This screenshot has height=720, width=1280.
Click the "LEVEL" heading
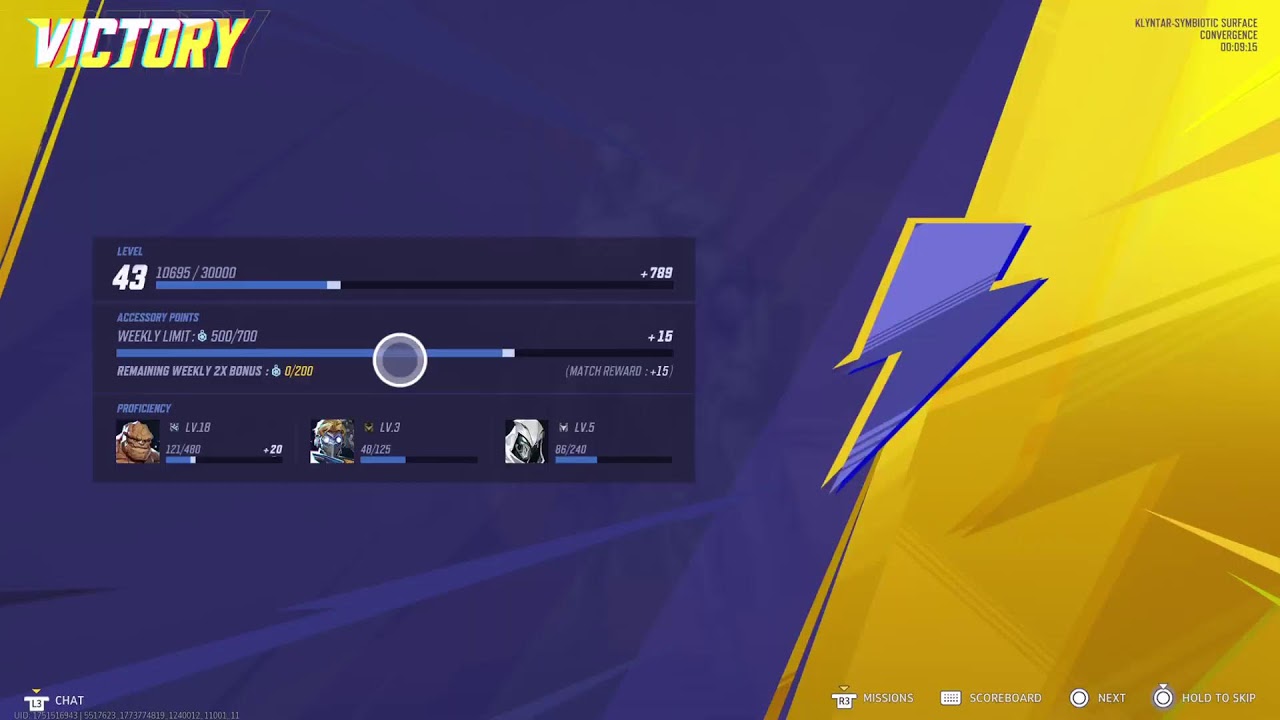(x=130, y=252)
